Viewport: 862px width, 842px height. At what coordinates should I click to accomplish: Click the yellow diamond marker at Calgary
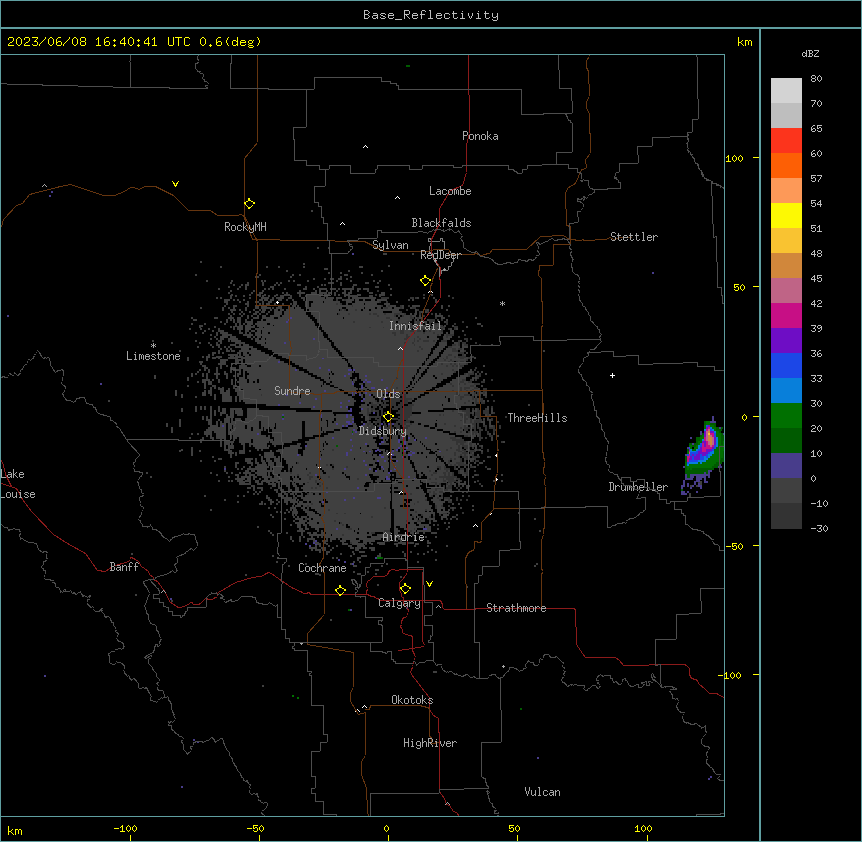tap(405, 589)
